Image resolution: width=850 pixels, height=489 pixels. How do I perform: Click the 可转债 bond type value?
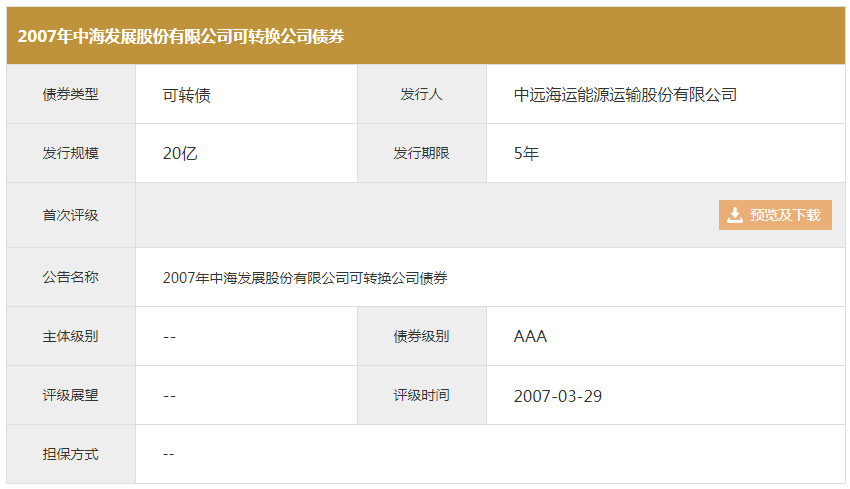(186, 95)
